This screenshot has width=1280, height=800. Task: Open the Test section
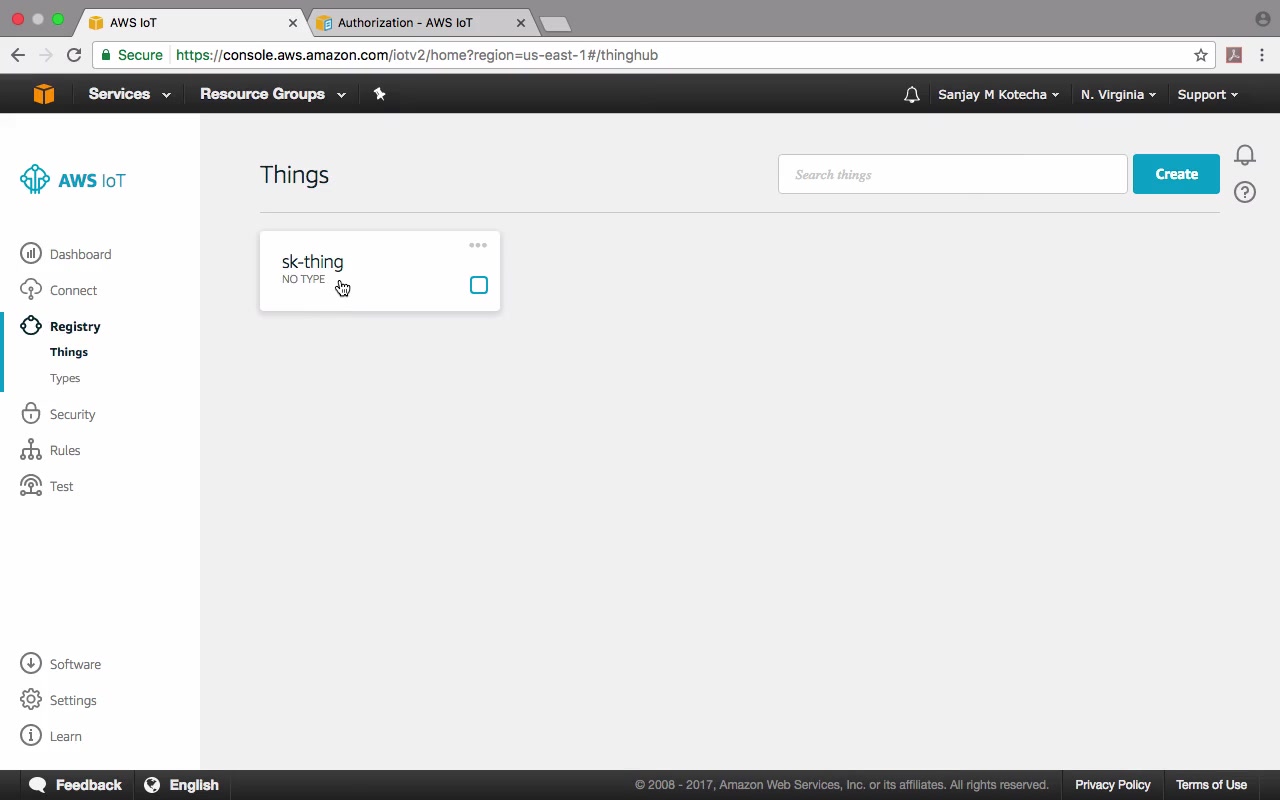pyautogui.click(x=61, y=486)
